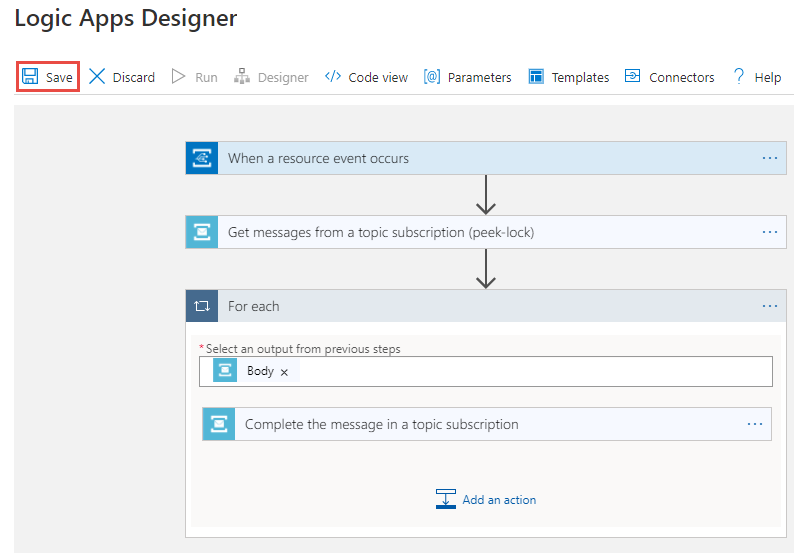Click the Help question mark icon
This screenshot has height=553, width=794.
coord(739,77)
